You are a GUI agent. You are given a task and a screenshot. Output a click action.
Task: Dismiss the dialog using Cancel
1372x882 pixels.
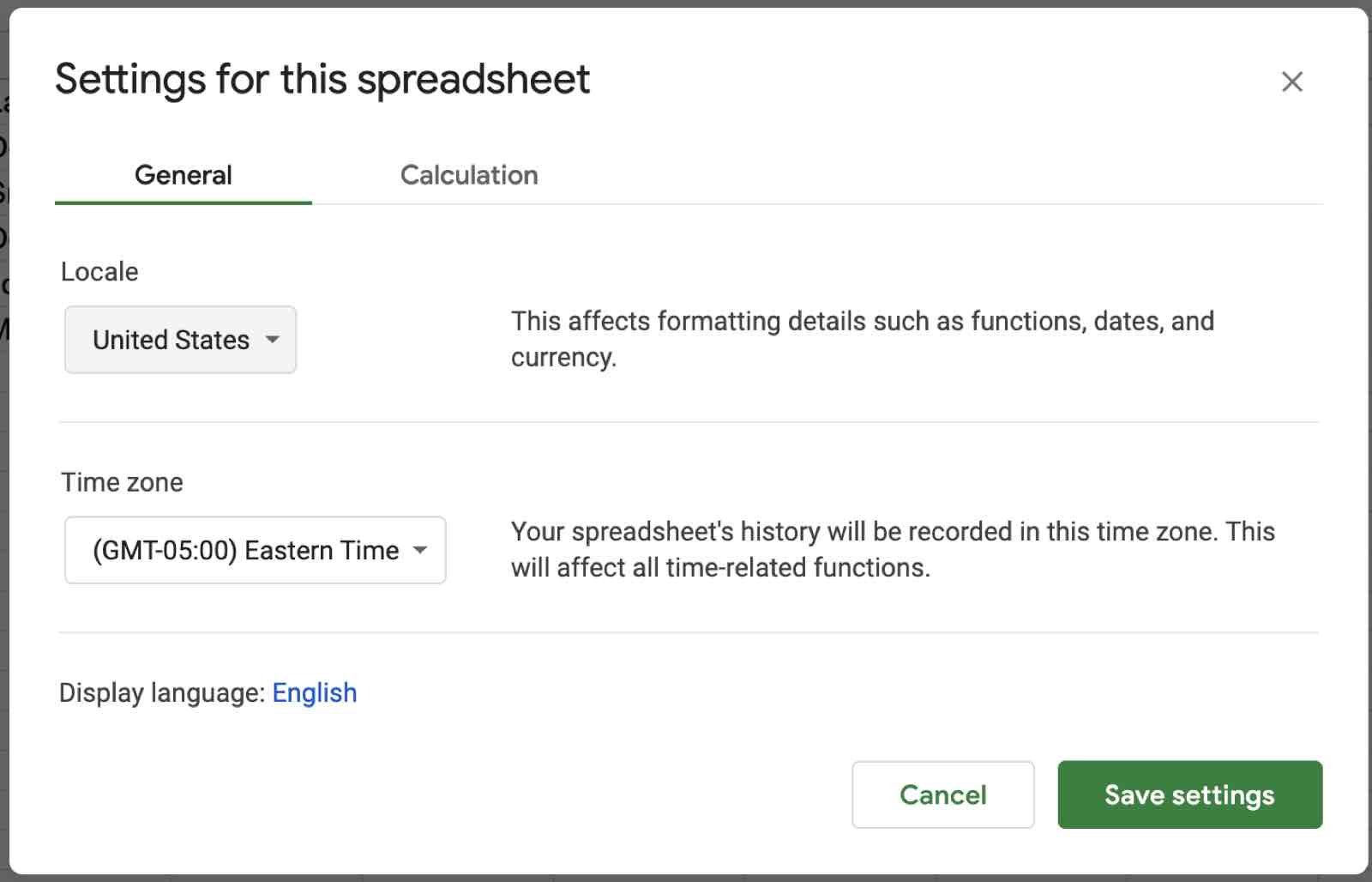[x=942, y=794]
